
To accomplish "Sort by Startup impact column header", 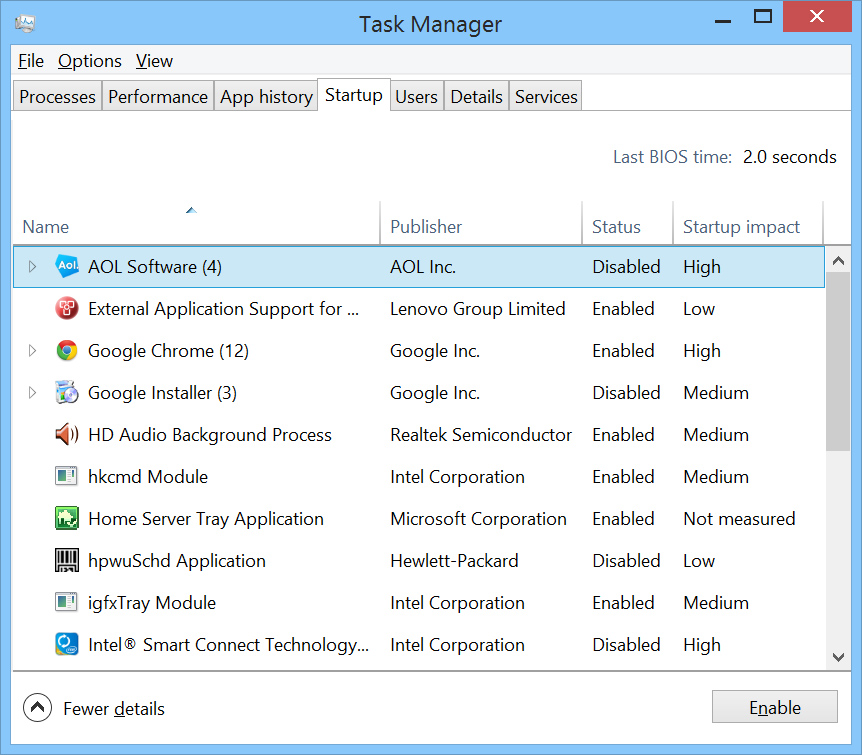I will tap(741, 227).
